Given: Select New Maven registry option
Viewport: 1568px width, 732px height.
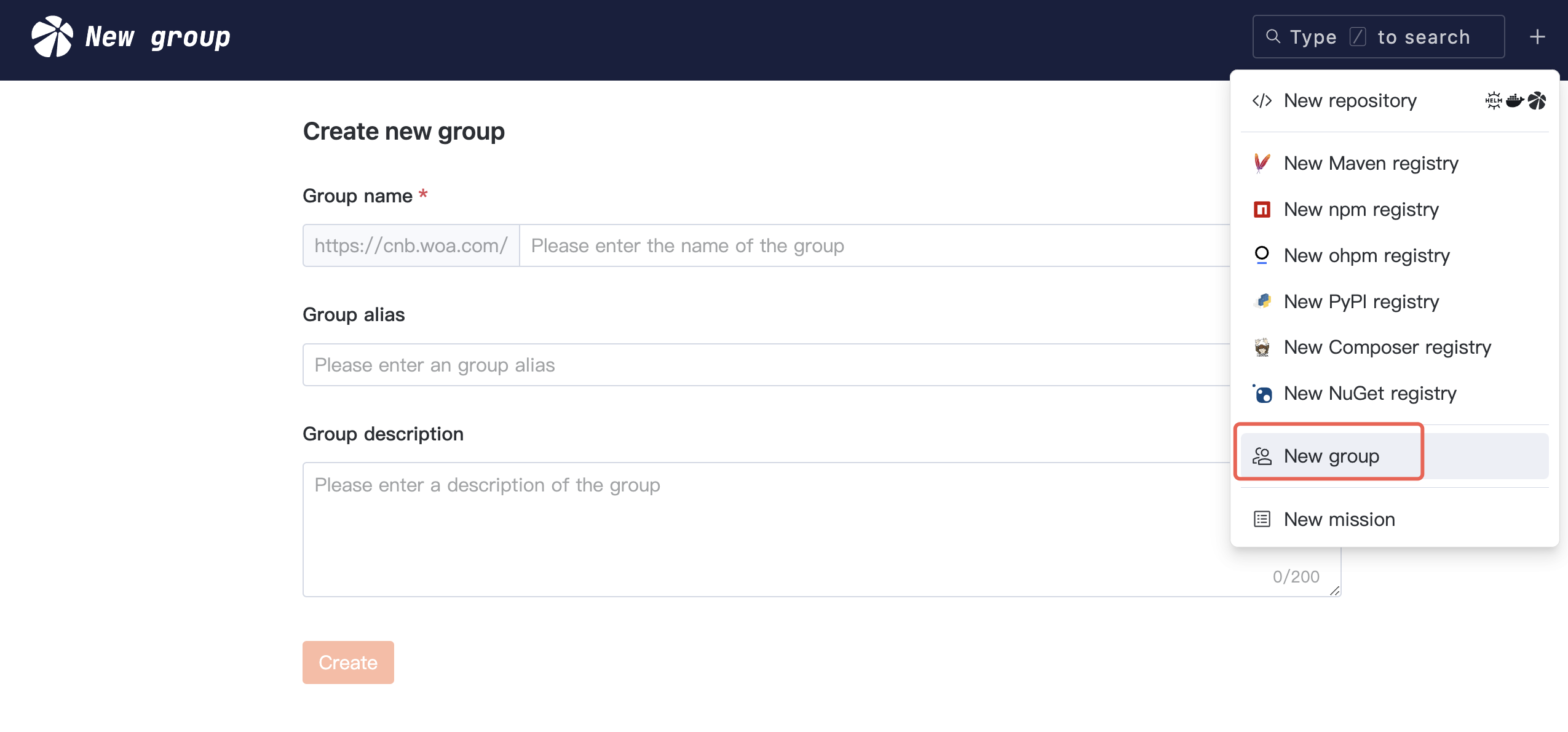Looking at the screenshot, I should [1371, 164].
